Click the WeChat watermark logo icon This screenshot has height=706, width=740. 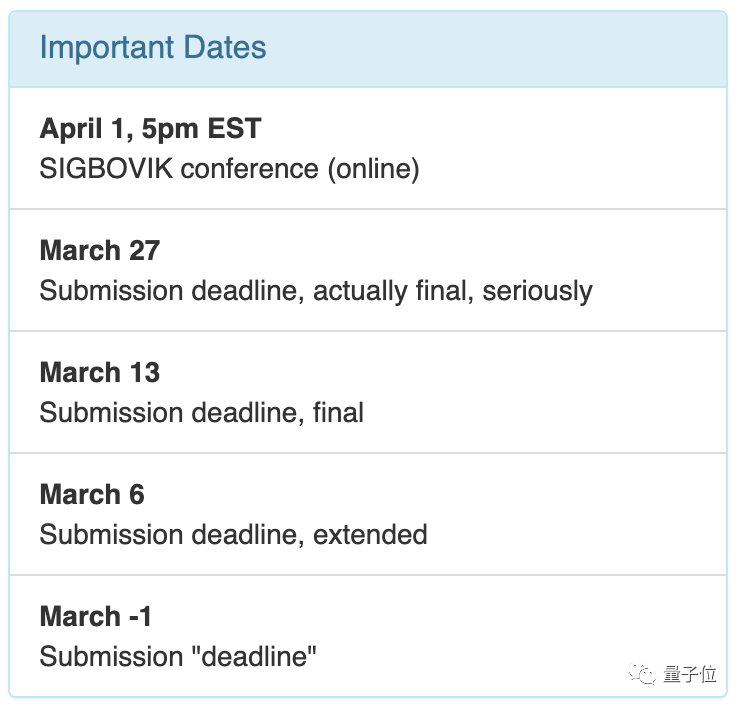642,675
